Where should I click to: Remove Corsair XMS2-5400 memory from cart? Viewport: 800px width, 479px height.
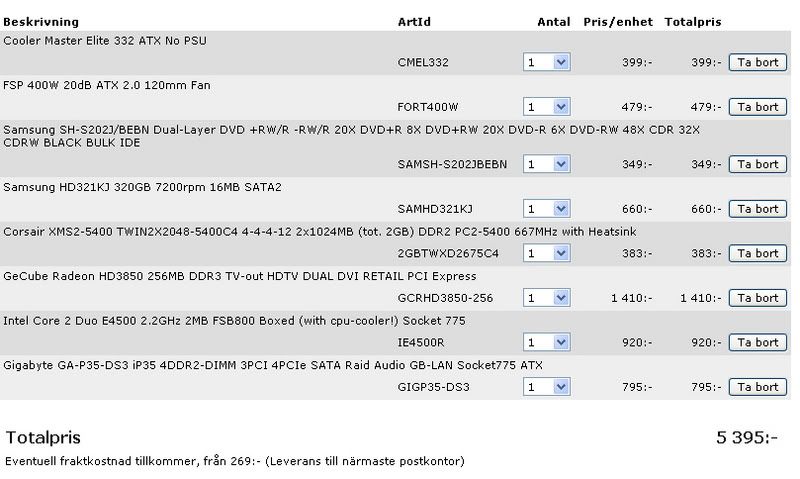(x=757, y=253)
